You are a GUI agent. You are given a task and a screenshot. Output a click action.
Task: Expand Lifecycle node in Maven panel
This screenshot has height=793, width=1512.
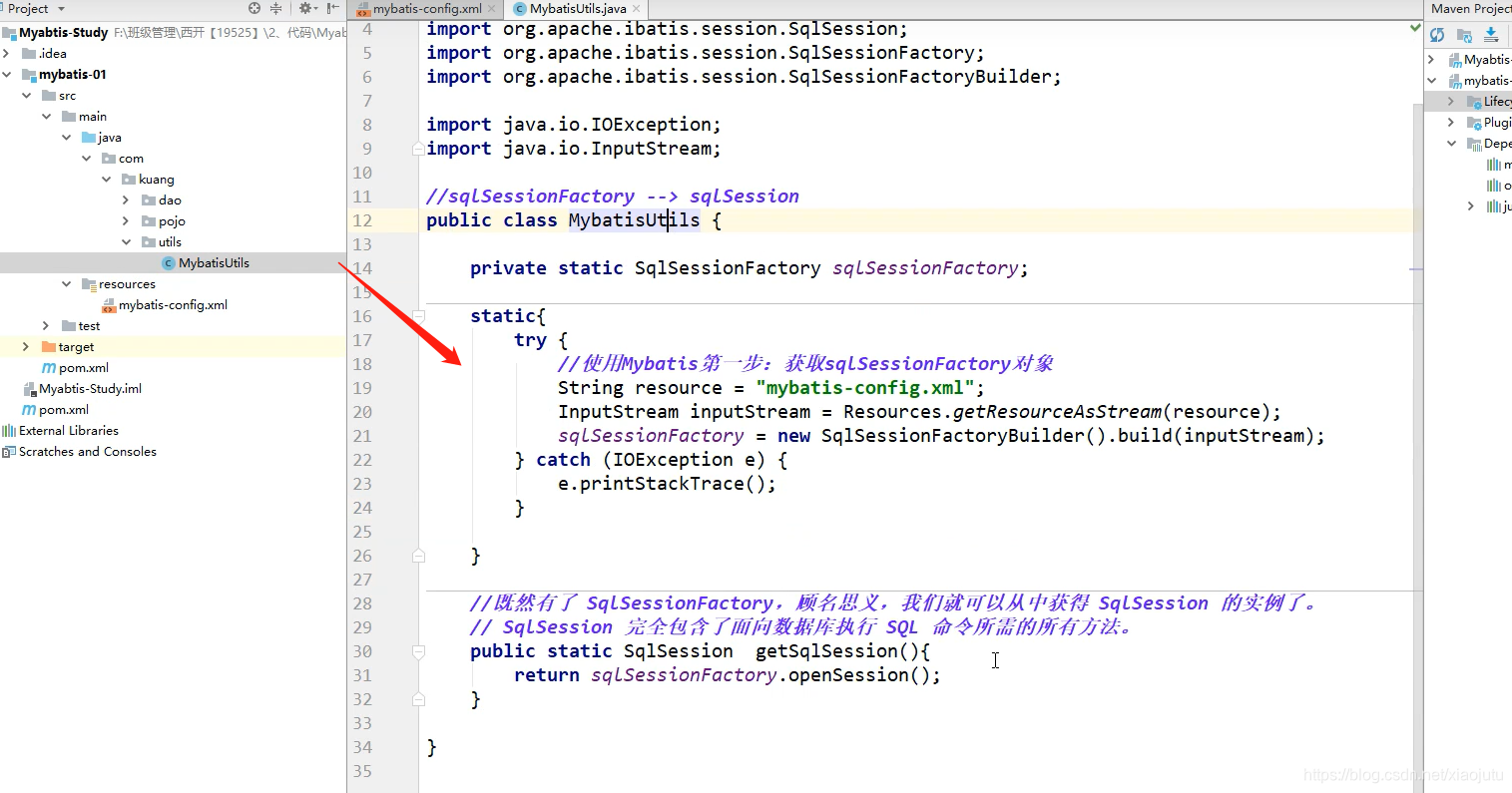1451,102
